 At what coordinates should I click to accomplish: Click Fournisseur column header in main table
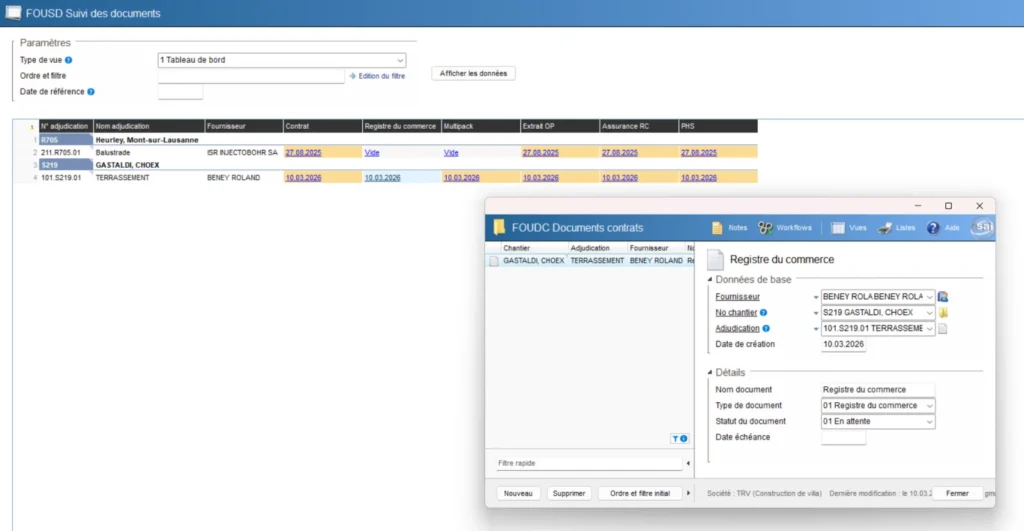tap(244, 126)
